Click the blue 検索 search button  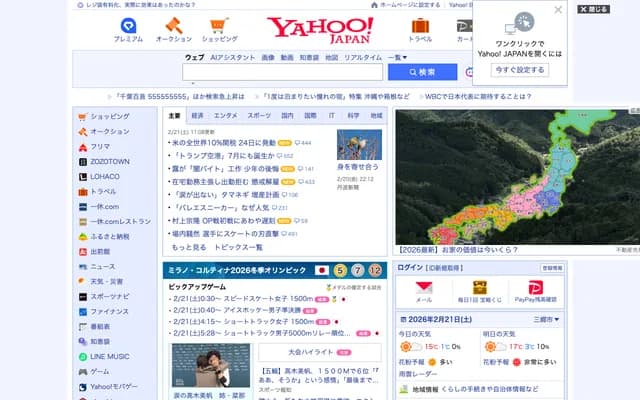pos(422,72)
